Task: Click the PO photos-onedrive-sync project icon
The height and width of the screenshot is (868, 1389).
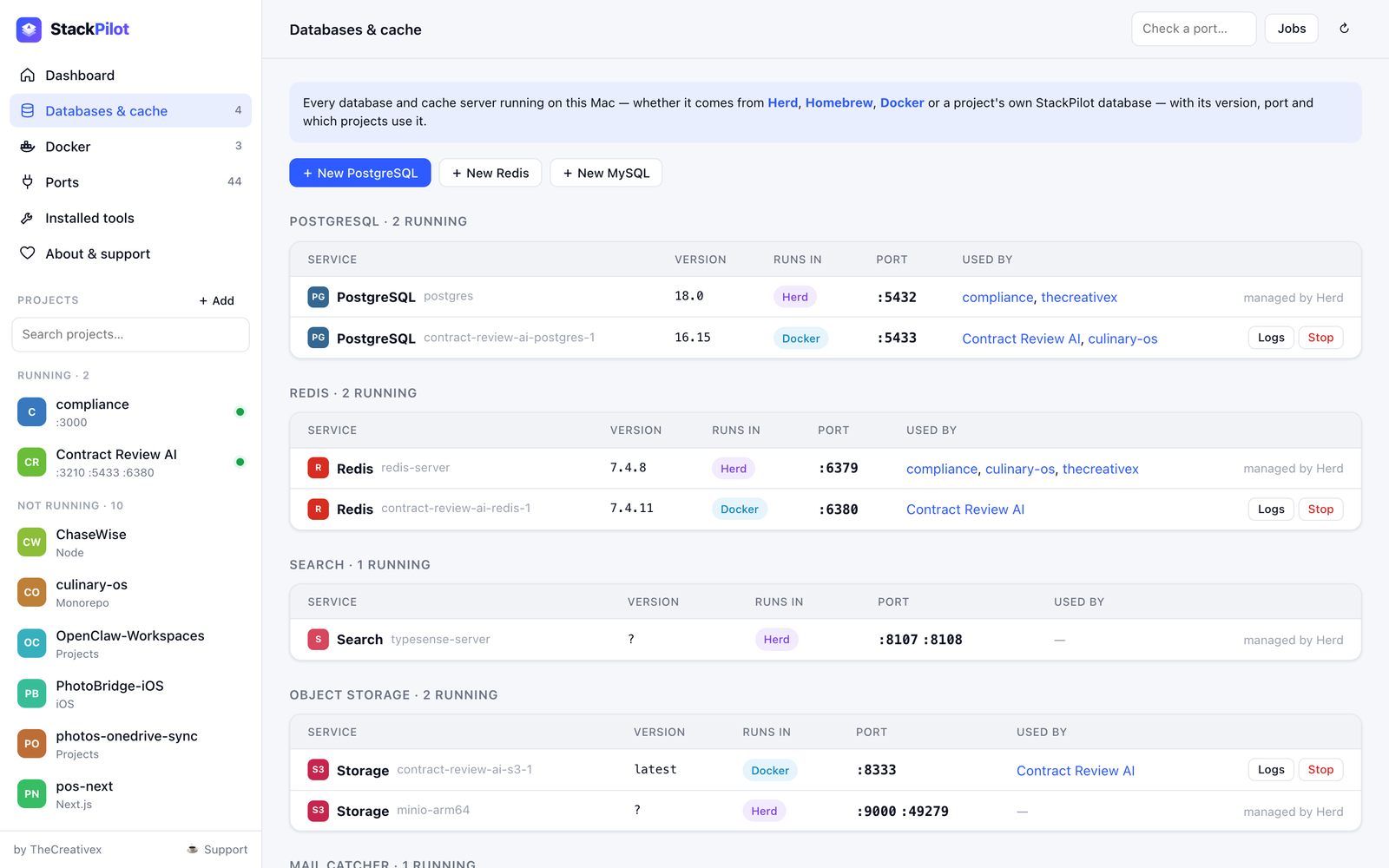Action: [x=32, y=744]
